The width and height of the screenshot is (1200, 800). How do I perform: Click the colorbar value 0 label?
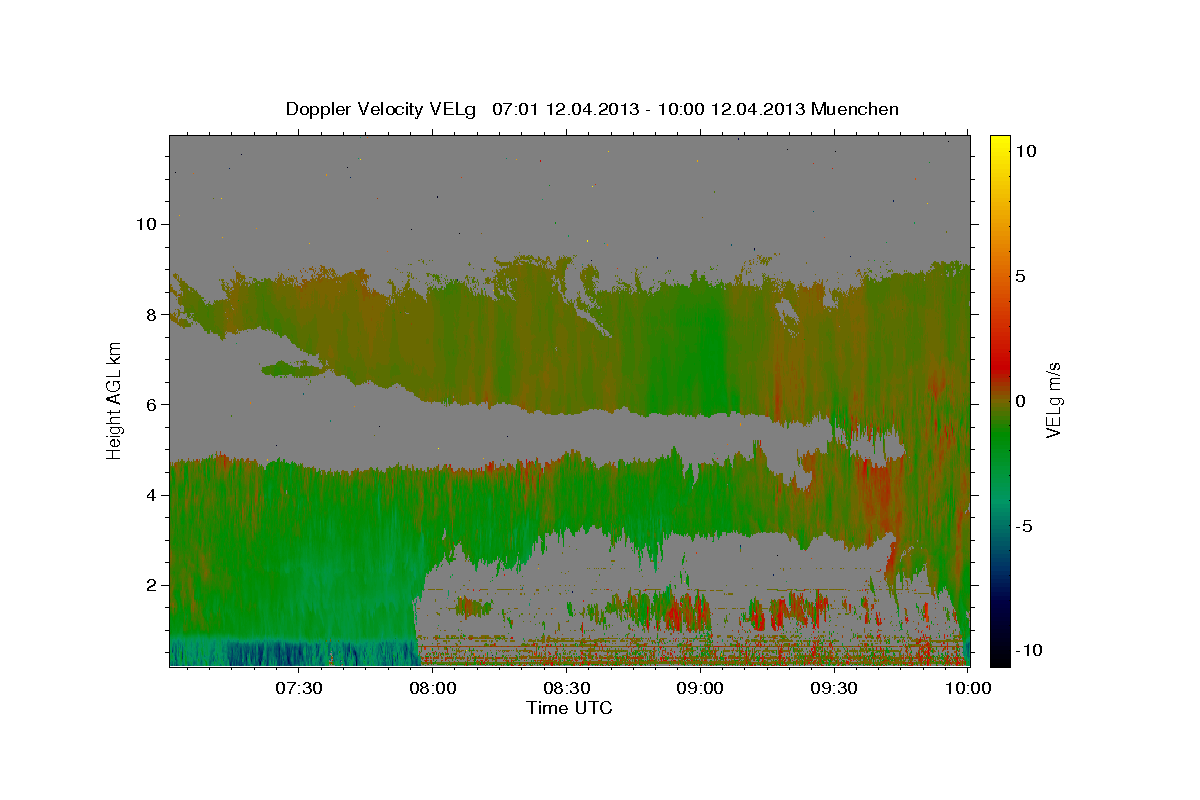pos(1022,401)
